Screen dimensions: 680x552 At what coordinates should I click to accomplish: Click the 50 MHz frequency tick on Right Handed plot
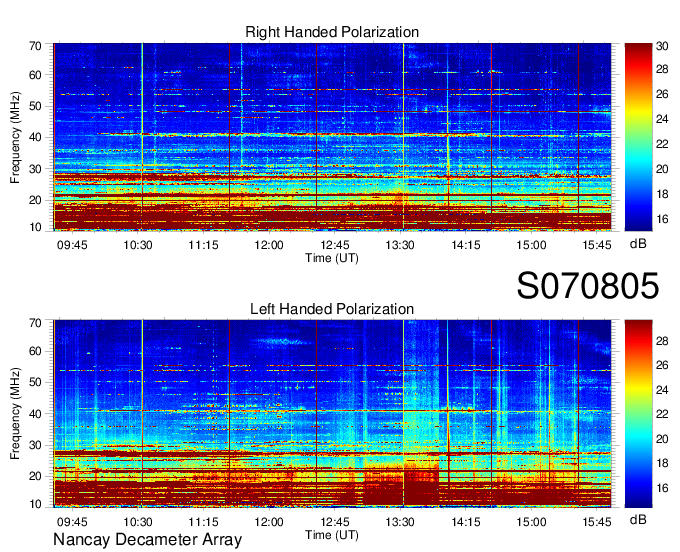(x=35, y=106)
